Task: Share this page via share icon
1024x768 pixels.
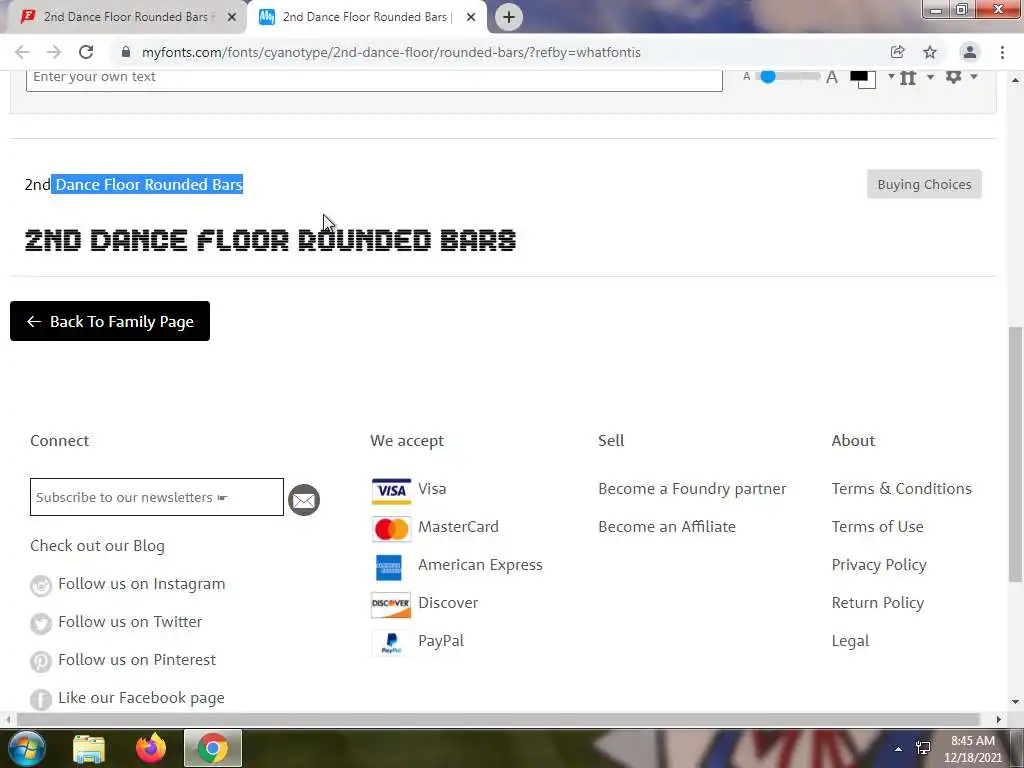Action: point(897,52)
